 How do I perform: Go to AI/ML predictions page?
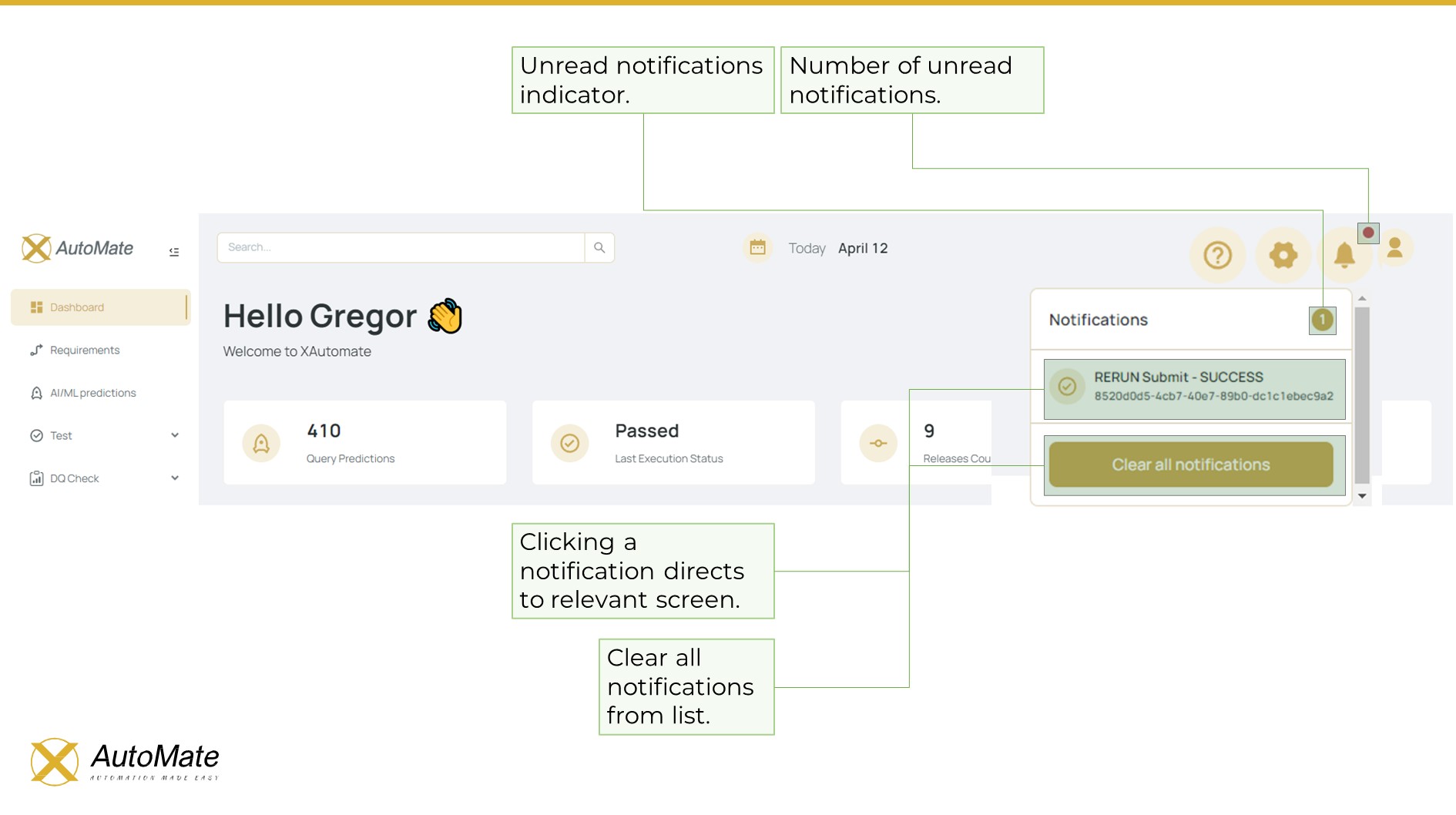tap(92, 393)
